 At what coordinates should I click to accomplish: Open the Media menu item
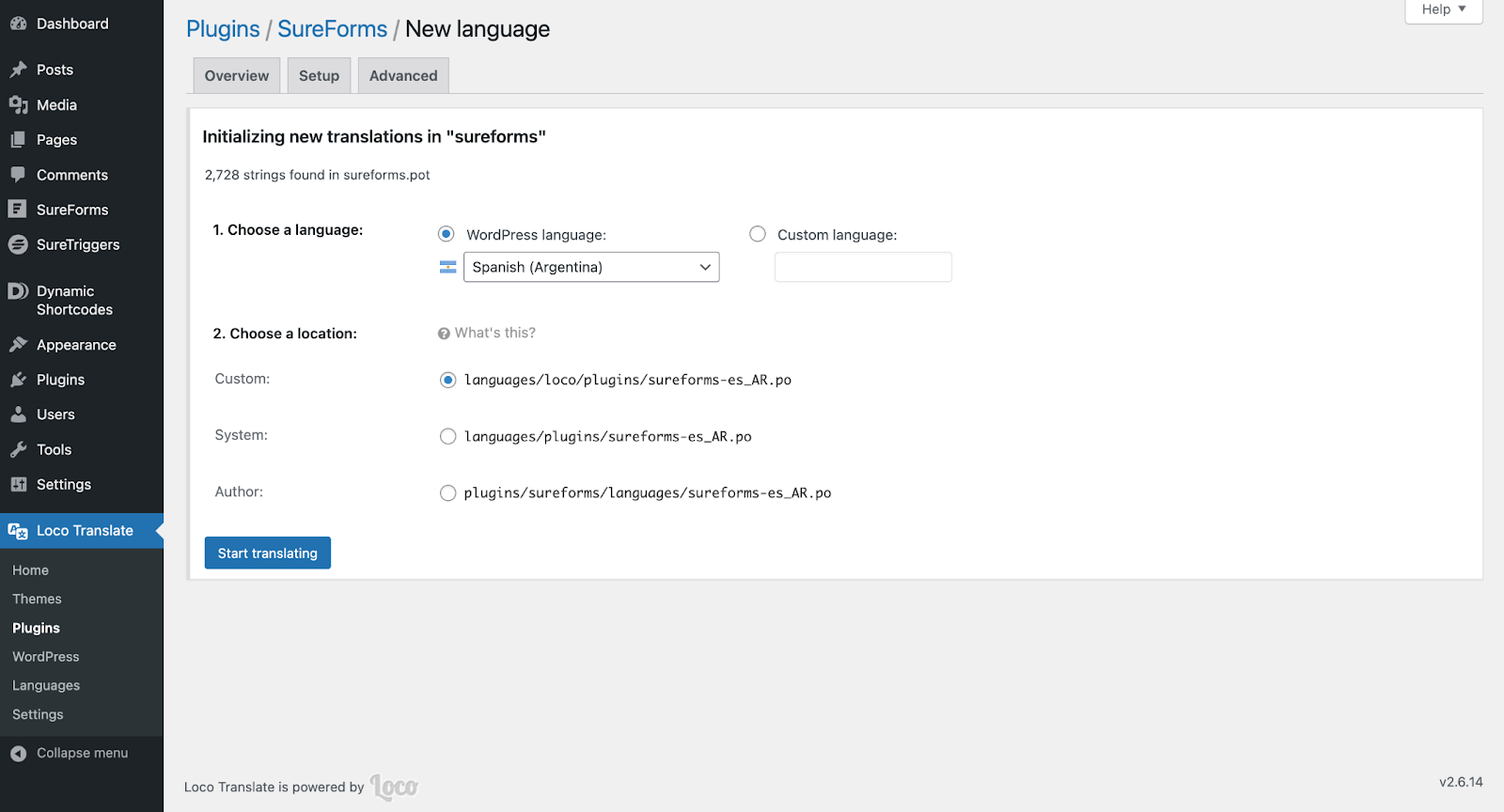[x=82, y=105]
